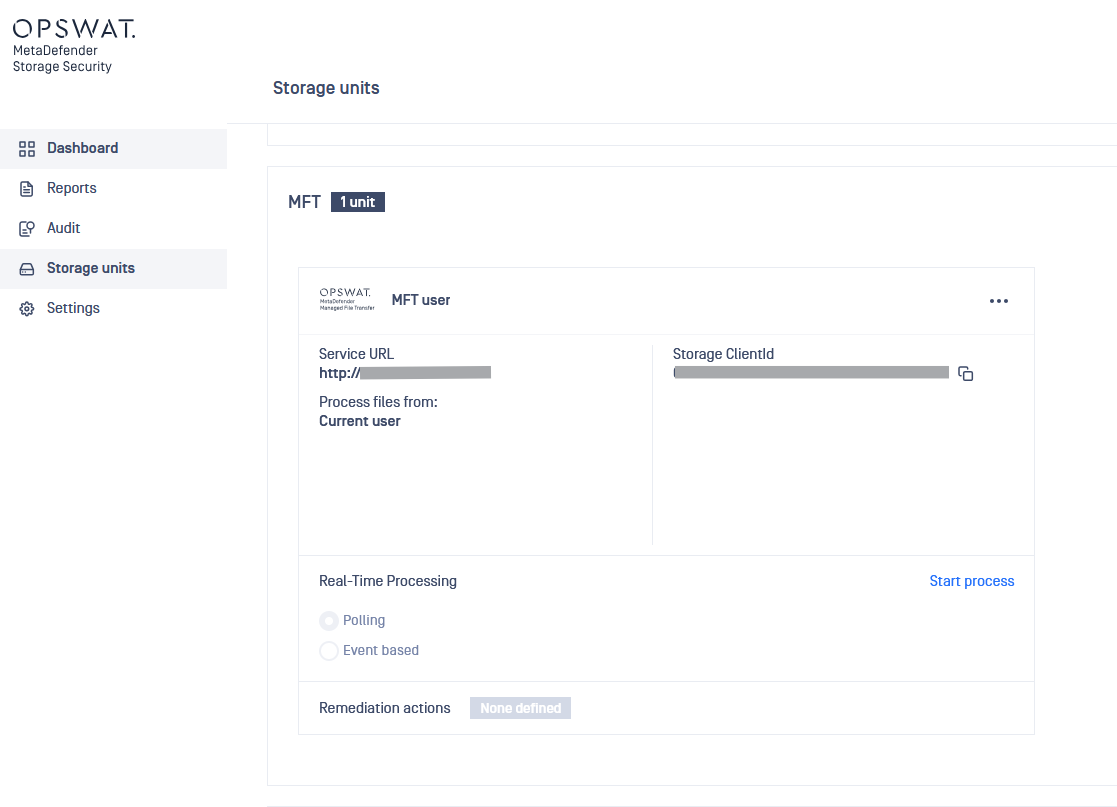Image resolution: width=1117 pixels, height=807 pixels.
Task: Click the MFT user title
Action: pos(421,301)
